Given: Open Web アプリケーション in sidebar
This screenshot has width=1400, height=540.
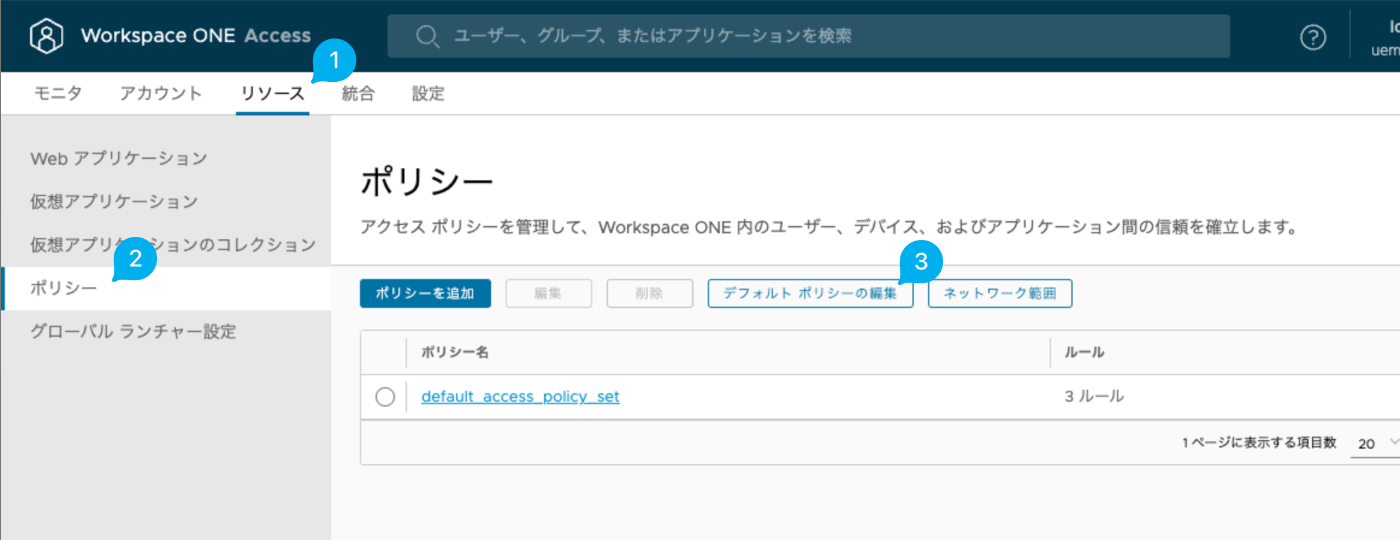Looking at the screenshot, I should pos(119,158).
